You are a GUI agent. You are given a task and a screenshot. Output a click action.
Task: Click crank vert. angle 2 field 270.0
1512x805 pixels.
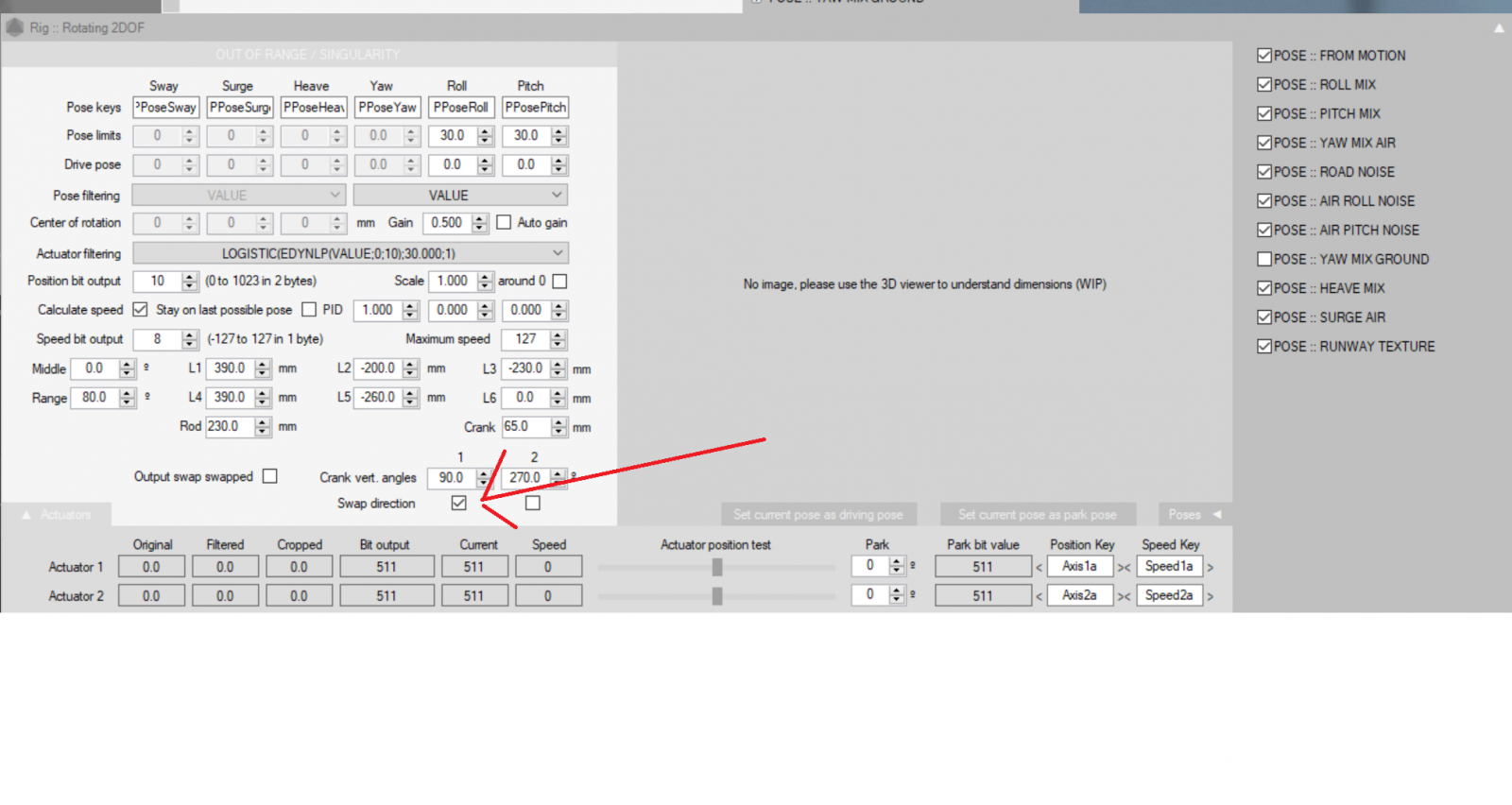click(525, 478)
